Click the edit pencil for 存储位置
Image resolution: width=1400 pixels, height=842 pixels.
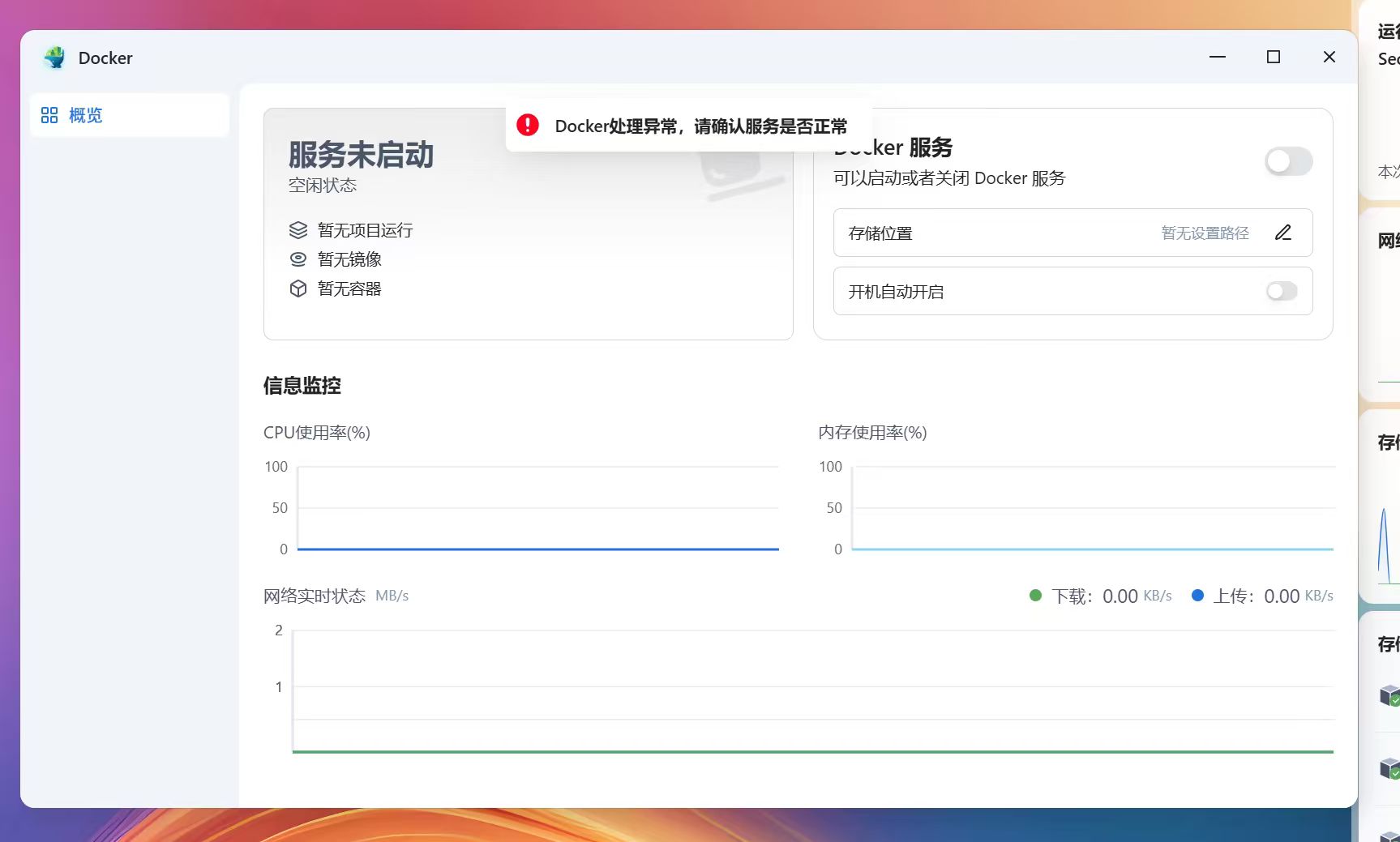[x=1282, y=233]
